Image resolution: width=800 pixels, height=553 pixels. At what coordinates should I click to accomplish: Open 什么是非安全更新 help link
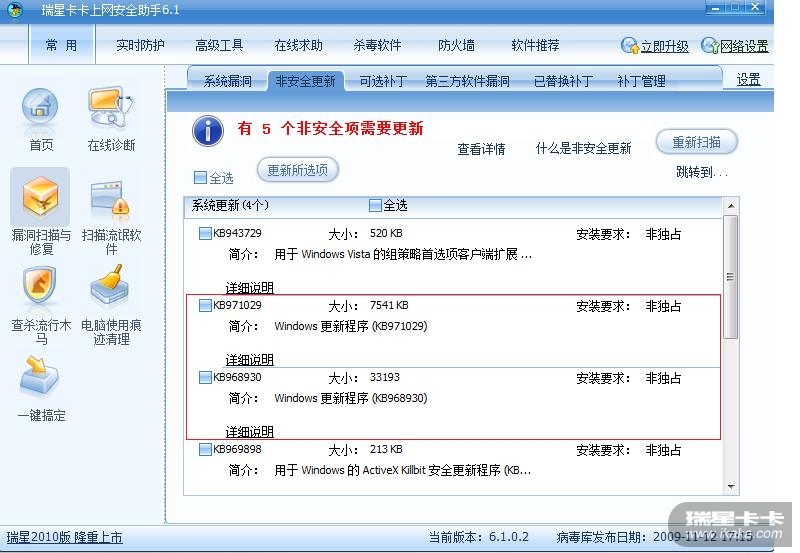(583, 148)
